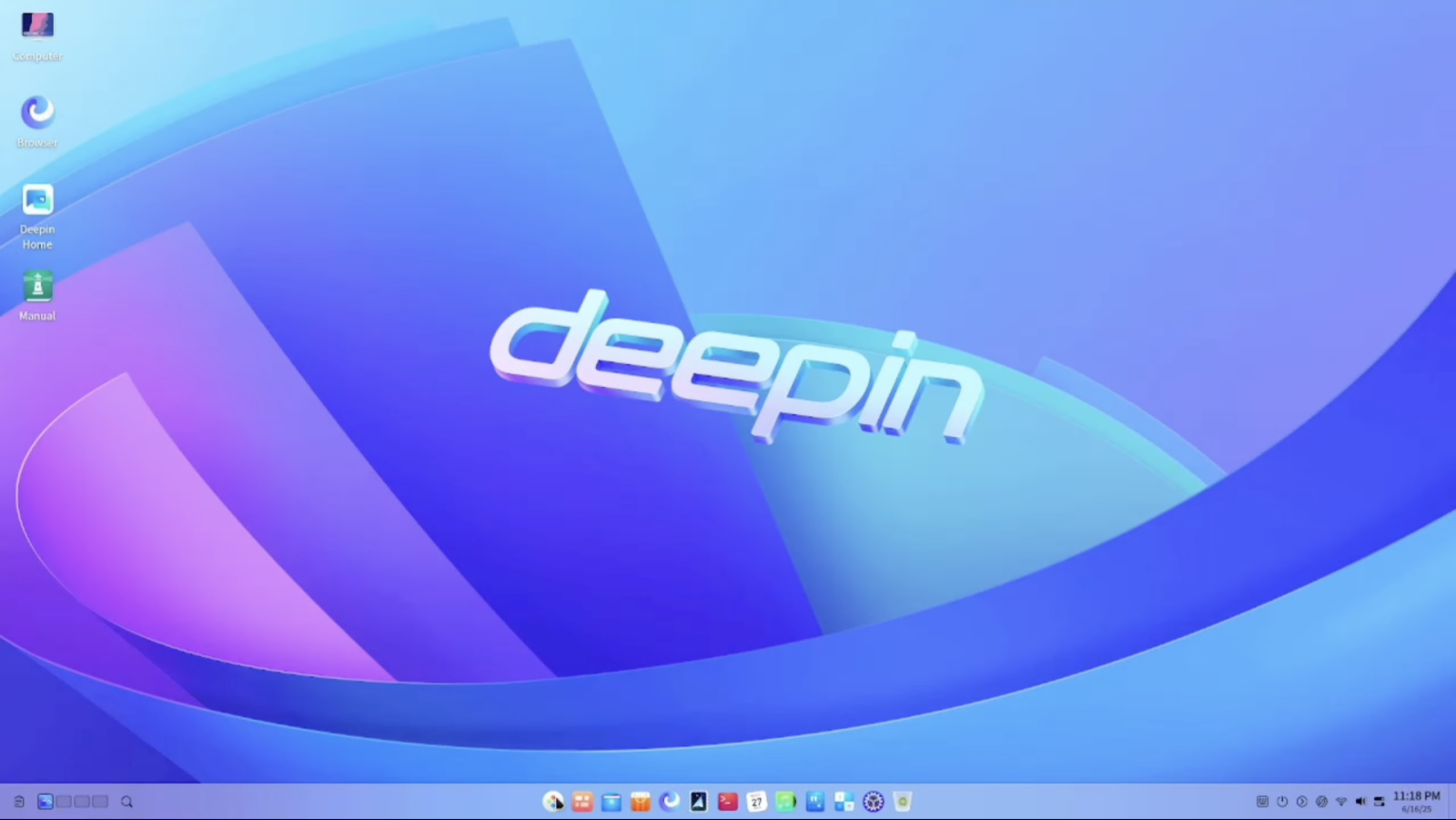Image resolution: width=1456 pixels, height=820 pixels.
Task: Open the orange App Store dock icon
Action: click(641, 802)
